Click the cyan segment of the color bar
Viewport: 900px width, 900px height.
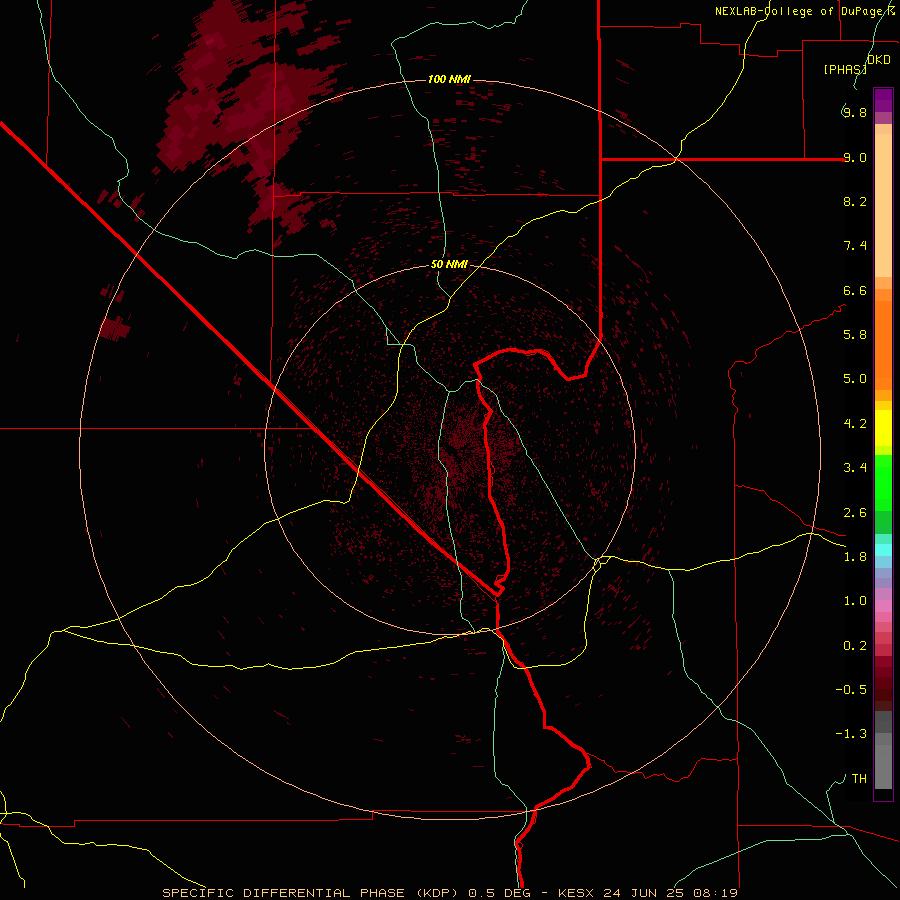pos(883,550)
